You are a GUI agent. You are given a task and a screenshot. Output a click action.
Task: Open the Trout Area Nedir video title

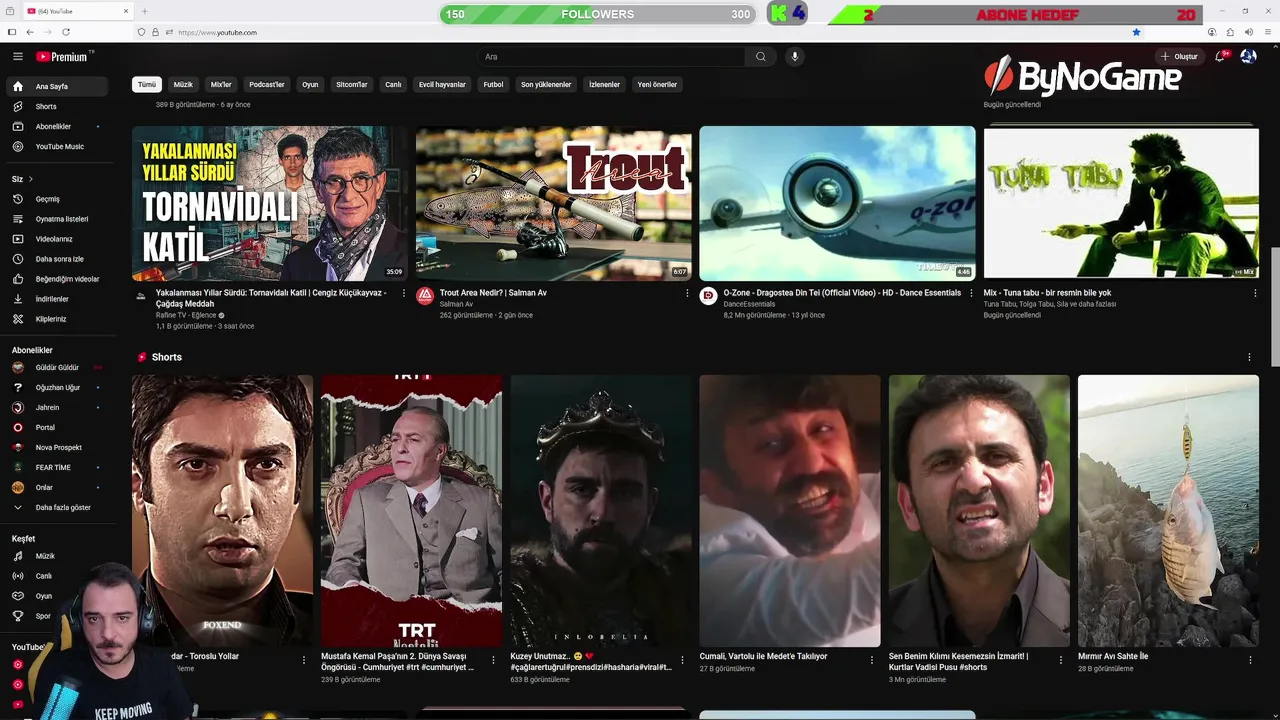[x=493, y=293]
